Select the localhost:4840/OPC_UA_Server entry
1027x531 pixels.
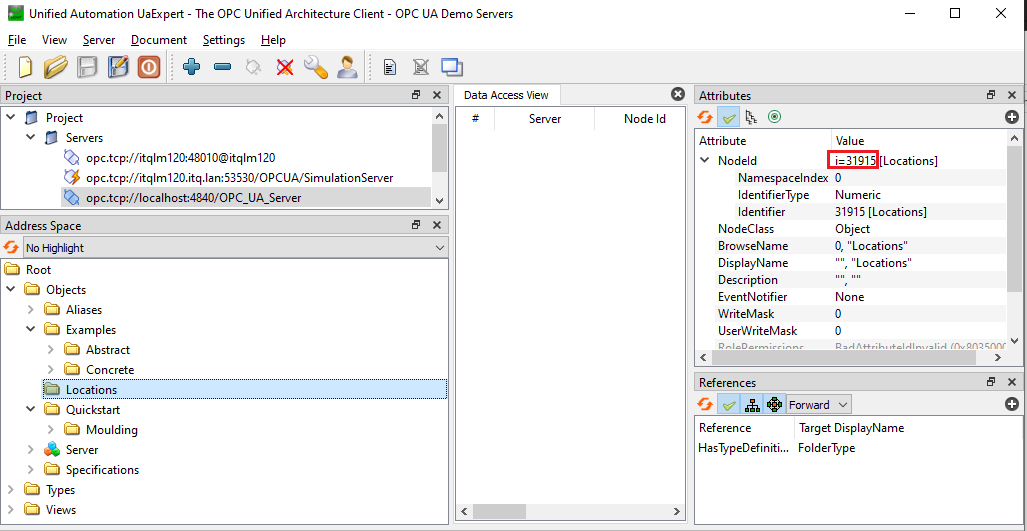click(193, 197)
